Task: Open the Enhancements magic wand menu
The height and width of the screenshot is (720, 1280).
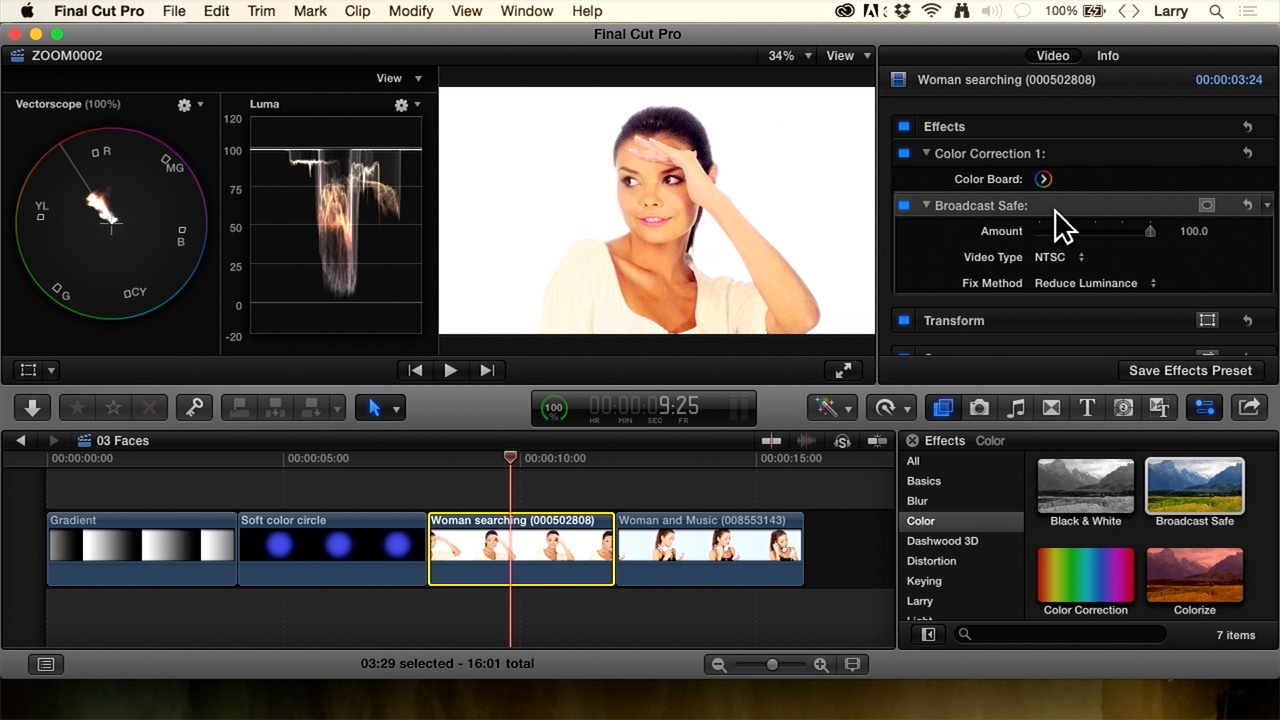Action: (x=833, y=408)
